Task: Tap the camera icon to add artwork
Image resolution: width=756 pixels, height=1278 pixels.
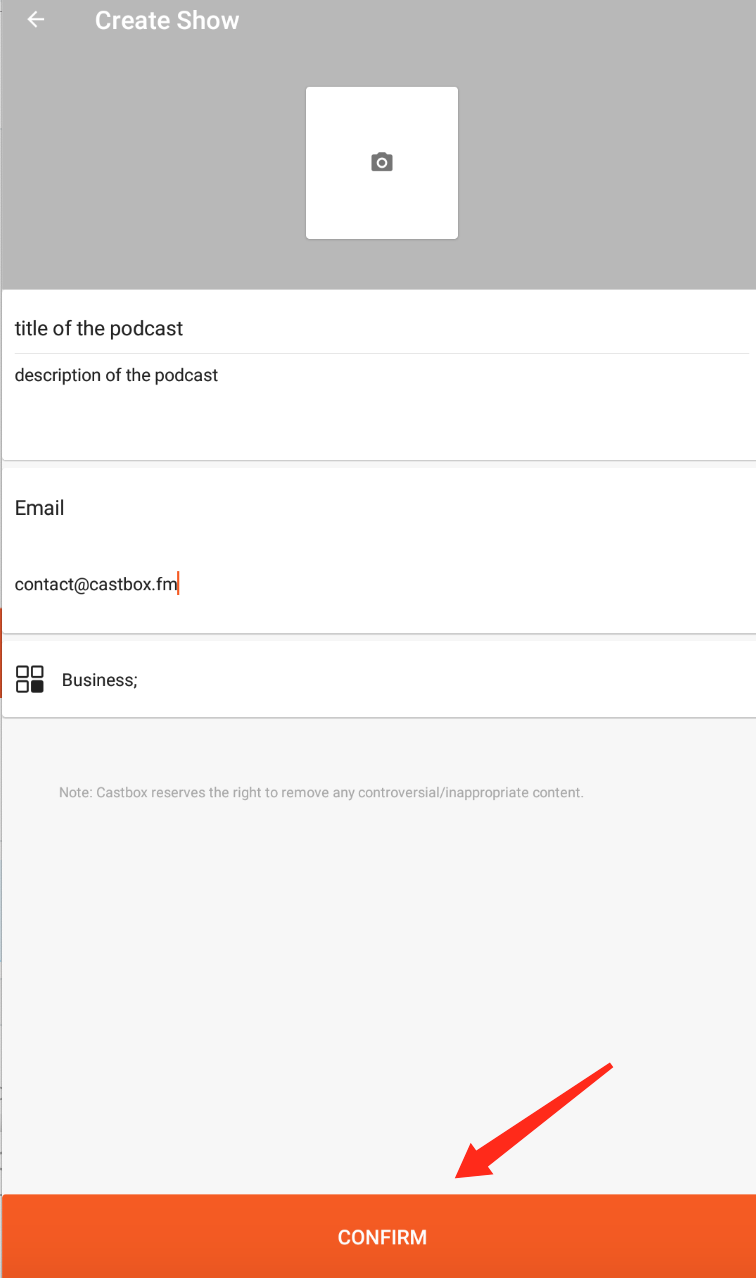Action: (381, 162)
